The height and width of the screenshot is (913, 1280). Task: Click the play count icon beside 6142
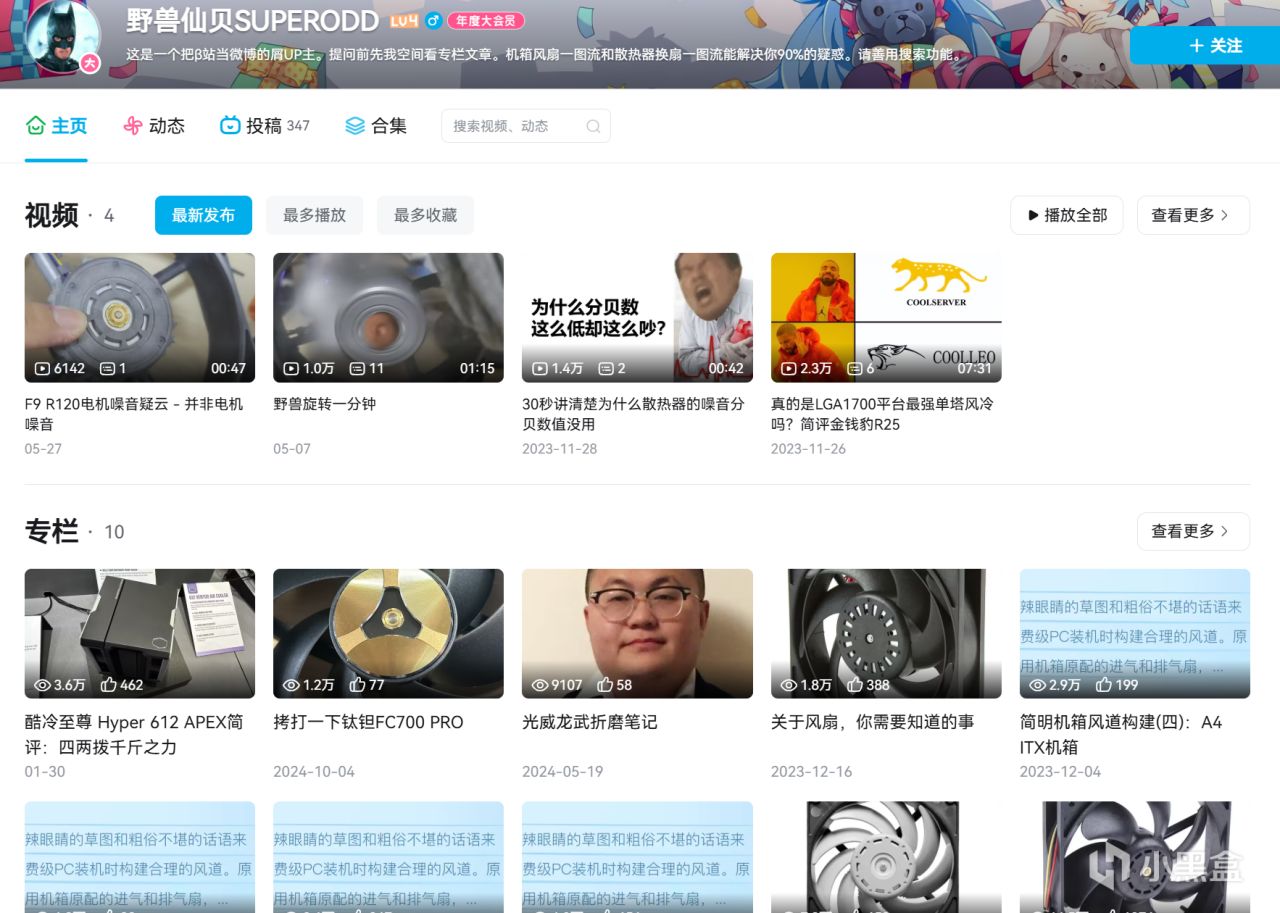pyautogui.click(x=42, y=368)
